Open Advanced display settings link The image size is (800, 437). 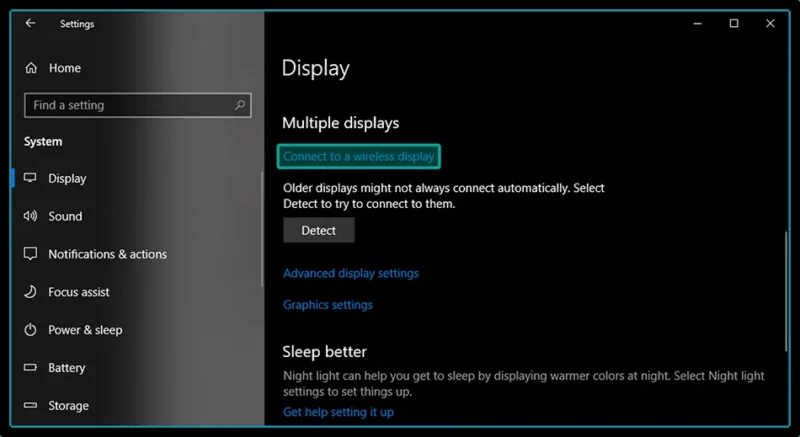pyautogui.click(x=351, y=273)
